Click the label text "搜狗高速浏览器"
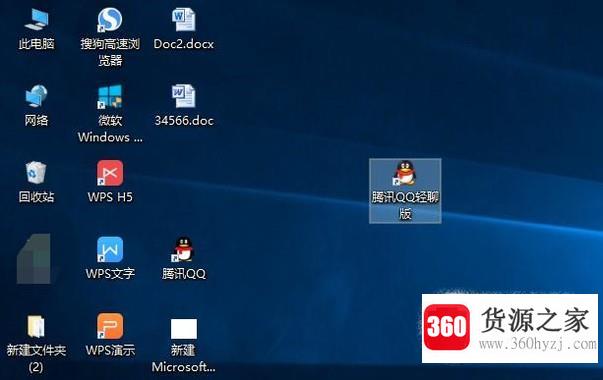The image size is (603, 380). coord(110,52)
